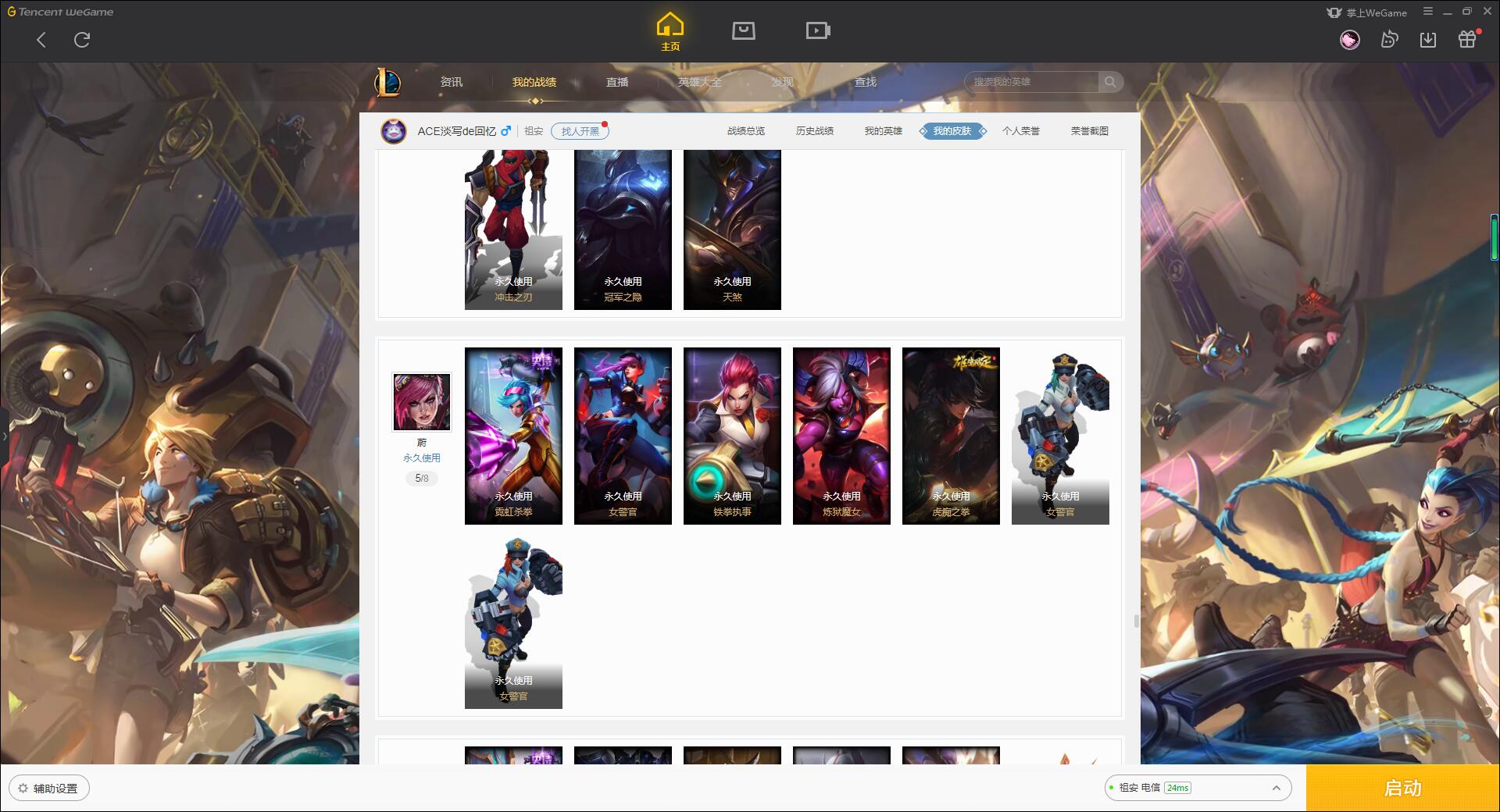This screenshot has height=812, width=1500.
Task: Click the search magnifier icon
Action: click(x=1109, y=82)
